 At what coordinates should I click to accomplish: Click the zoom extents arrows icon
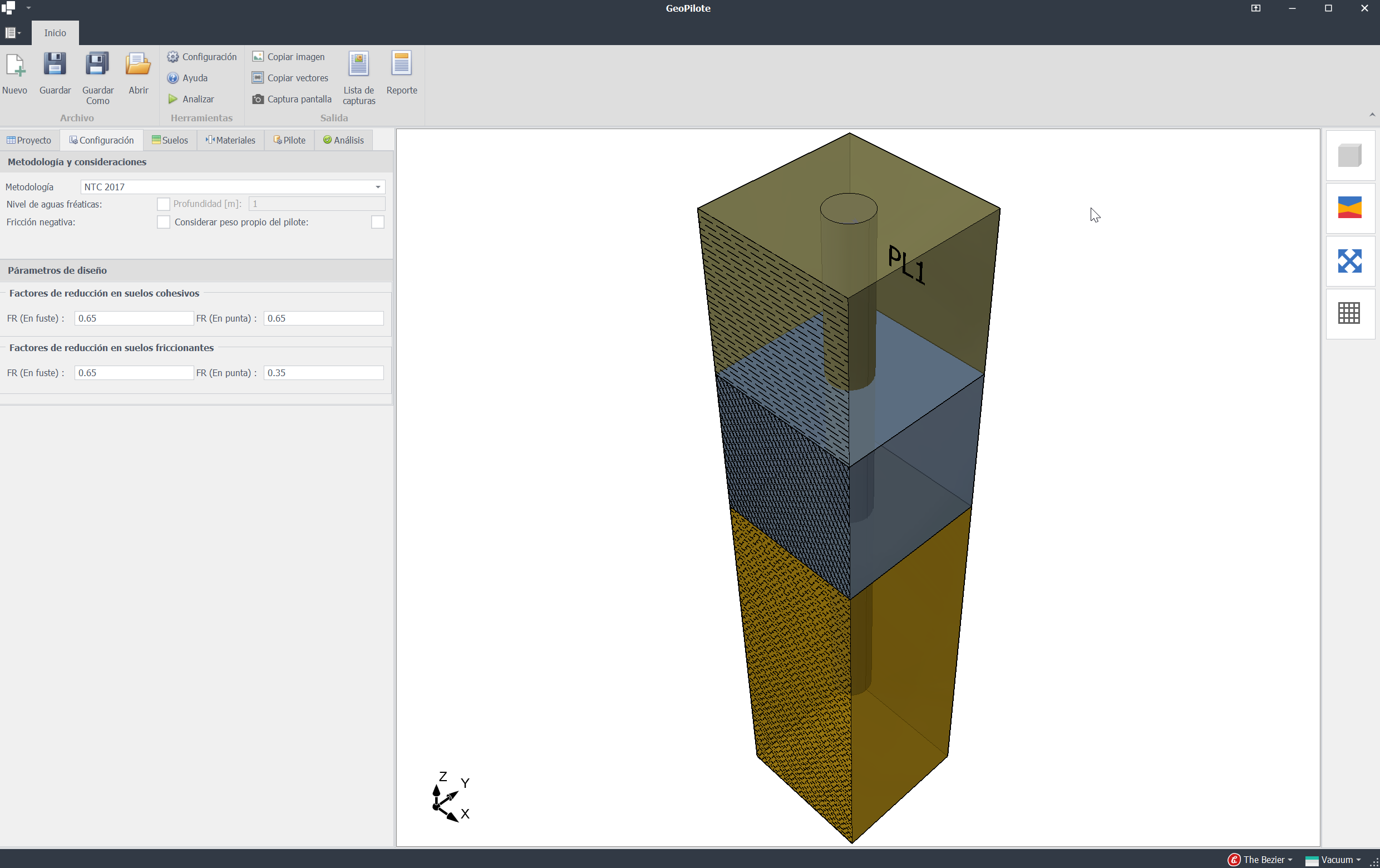pos(1349,261)
